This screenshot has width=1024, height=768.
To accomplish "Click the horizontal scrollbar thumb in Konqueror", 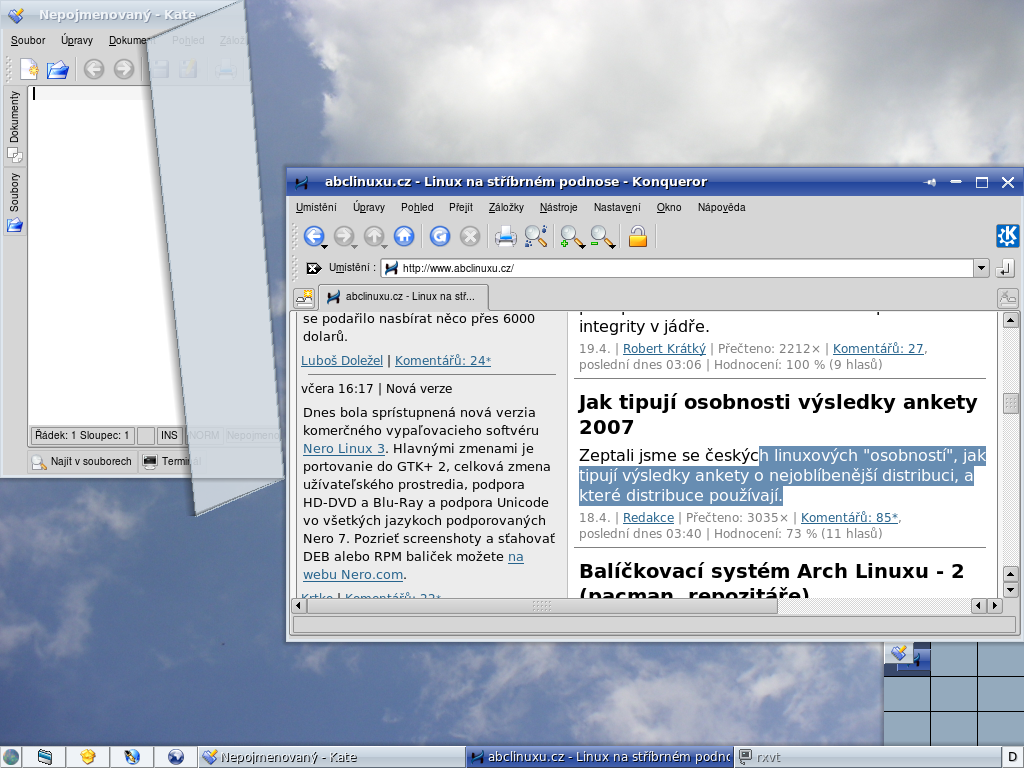I will coord(542,605).
